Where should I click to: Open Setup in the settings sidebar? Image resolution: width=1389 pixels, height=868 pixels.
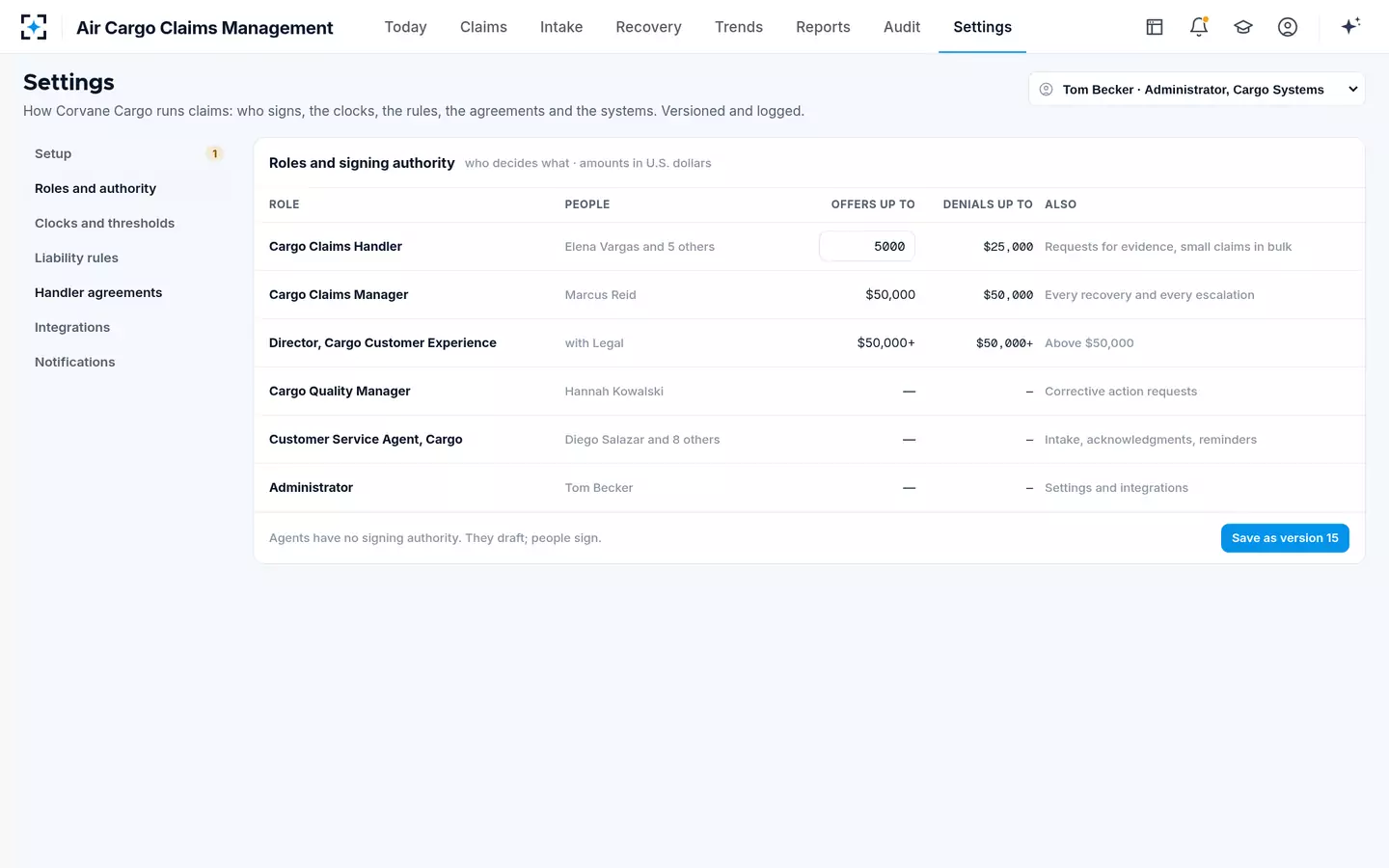pyautogui.click(x=127, y=153)
